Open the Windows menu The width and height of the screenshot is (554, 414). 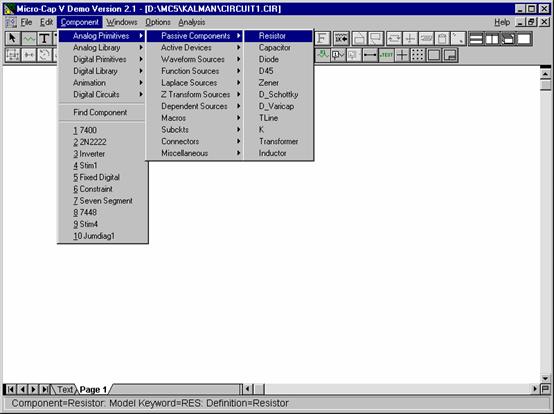point(122,22)
